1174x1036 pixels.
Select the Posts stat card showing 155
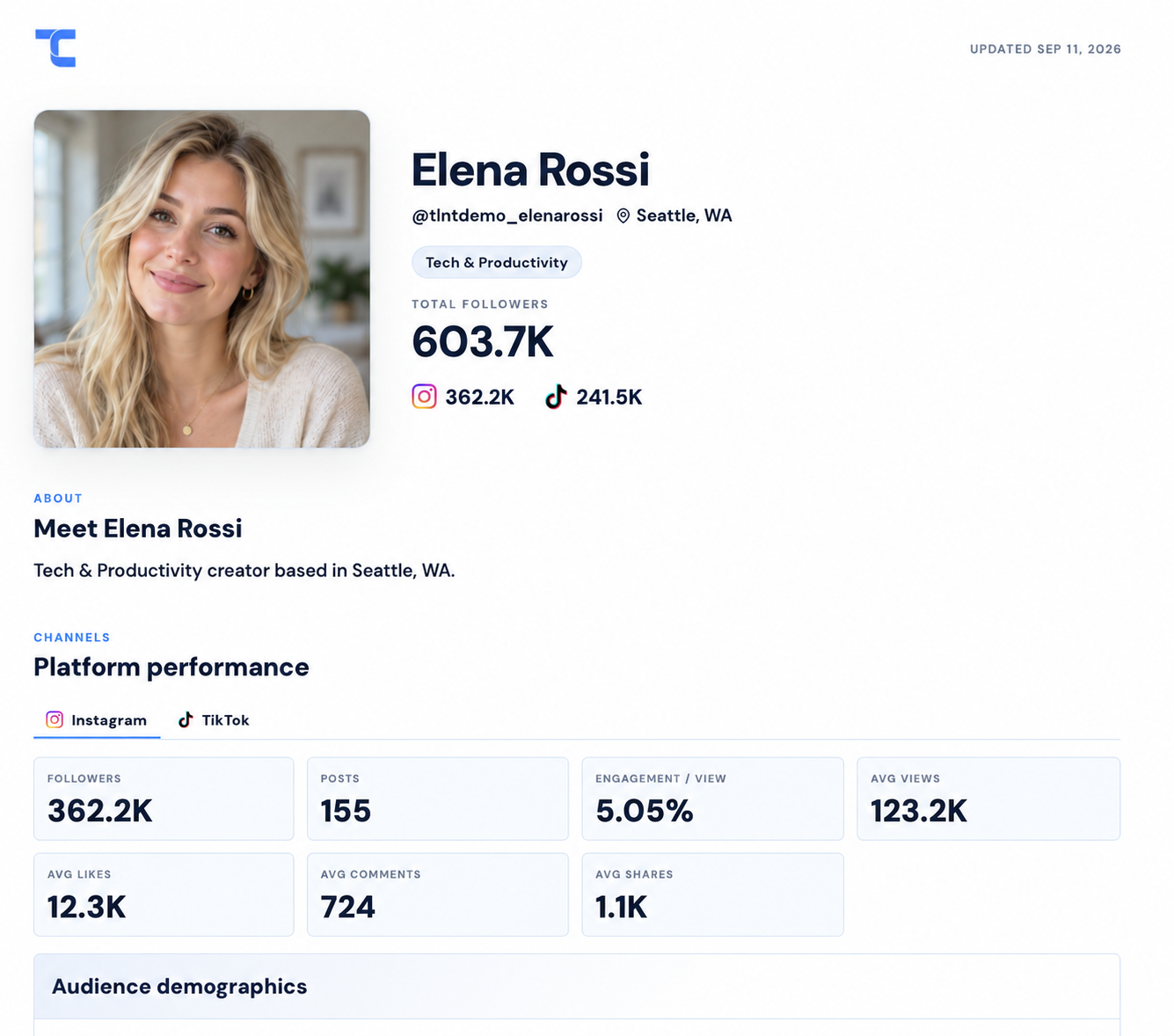point(438,799)
